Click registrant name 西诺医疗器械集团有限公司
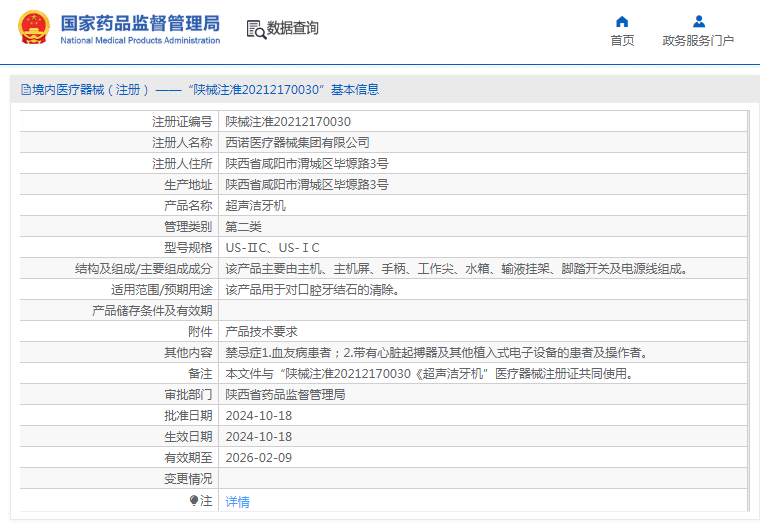 (297, 143)
